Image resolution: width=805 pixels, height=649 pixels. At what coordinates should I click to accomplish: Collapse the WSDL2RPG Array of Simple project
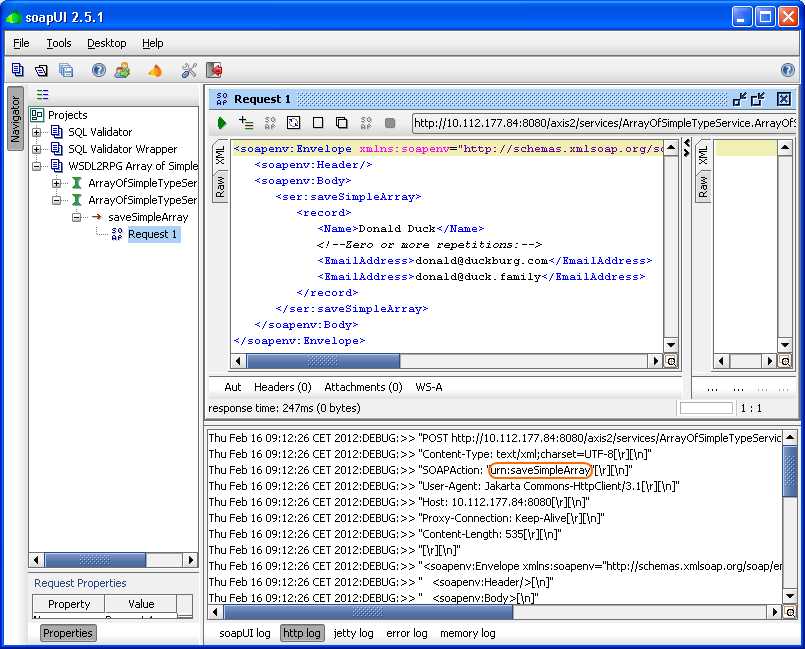(36, 166)
